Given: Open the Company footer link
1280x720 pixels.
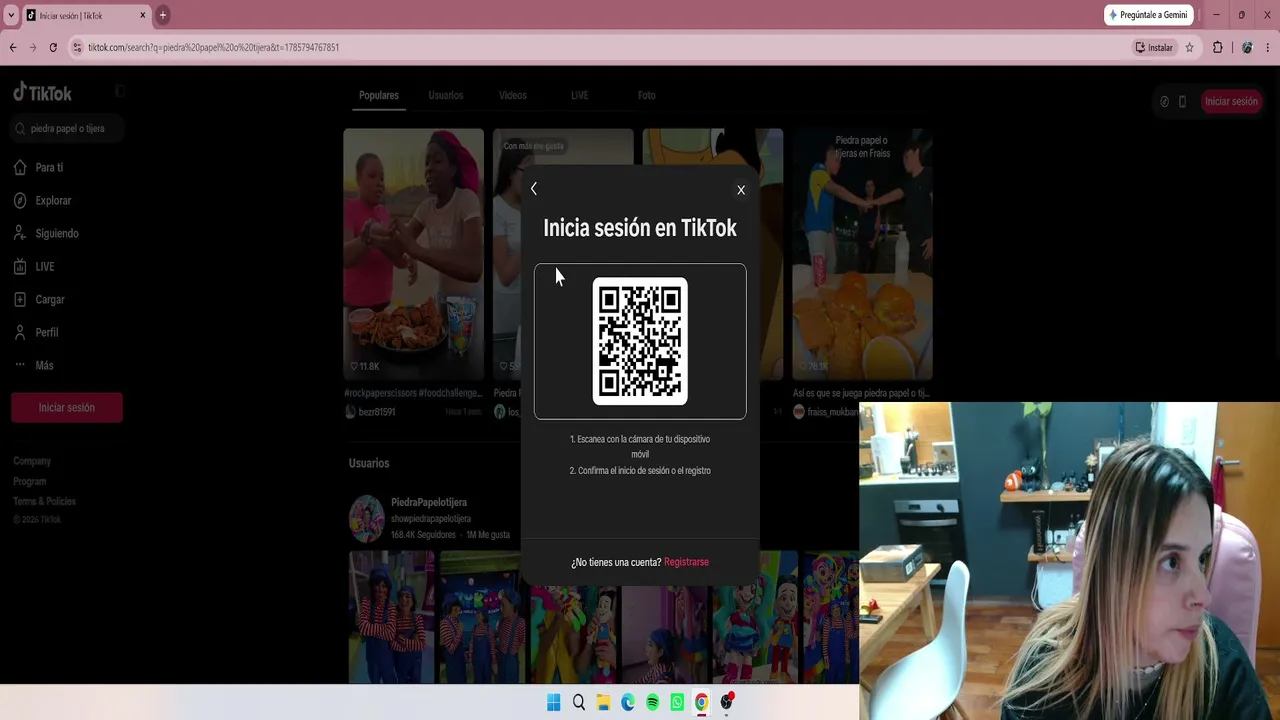Looking at the screenshot, I should (32, 461).
